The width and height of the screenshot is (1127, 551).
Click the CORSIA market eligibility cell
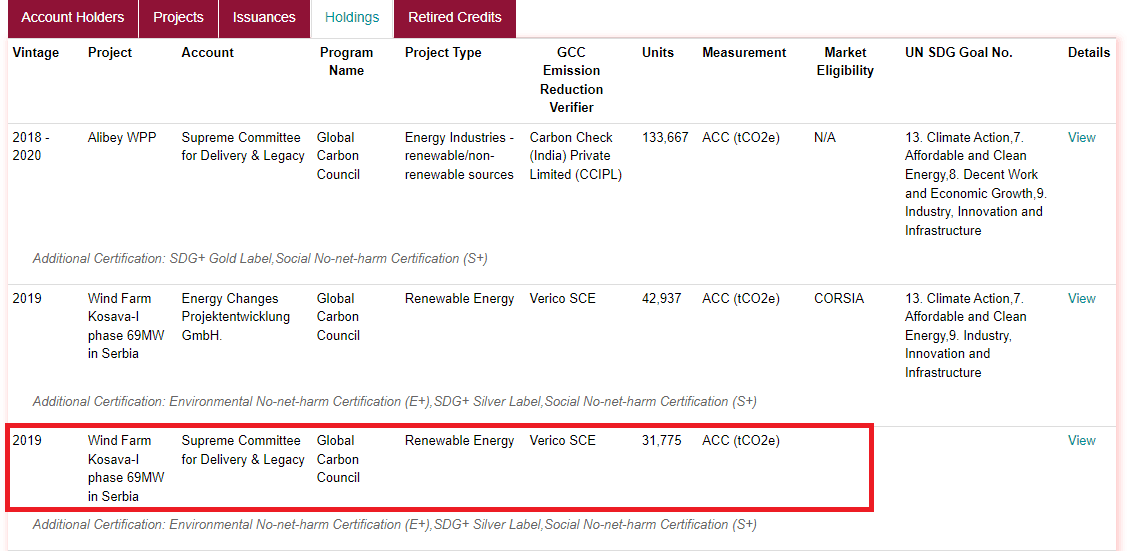838,299
